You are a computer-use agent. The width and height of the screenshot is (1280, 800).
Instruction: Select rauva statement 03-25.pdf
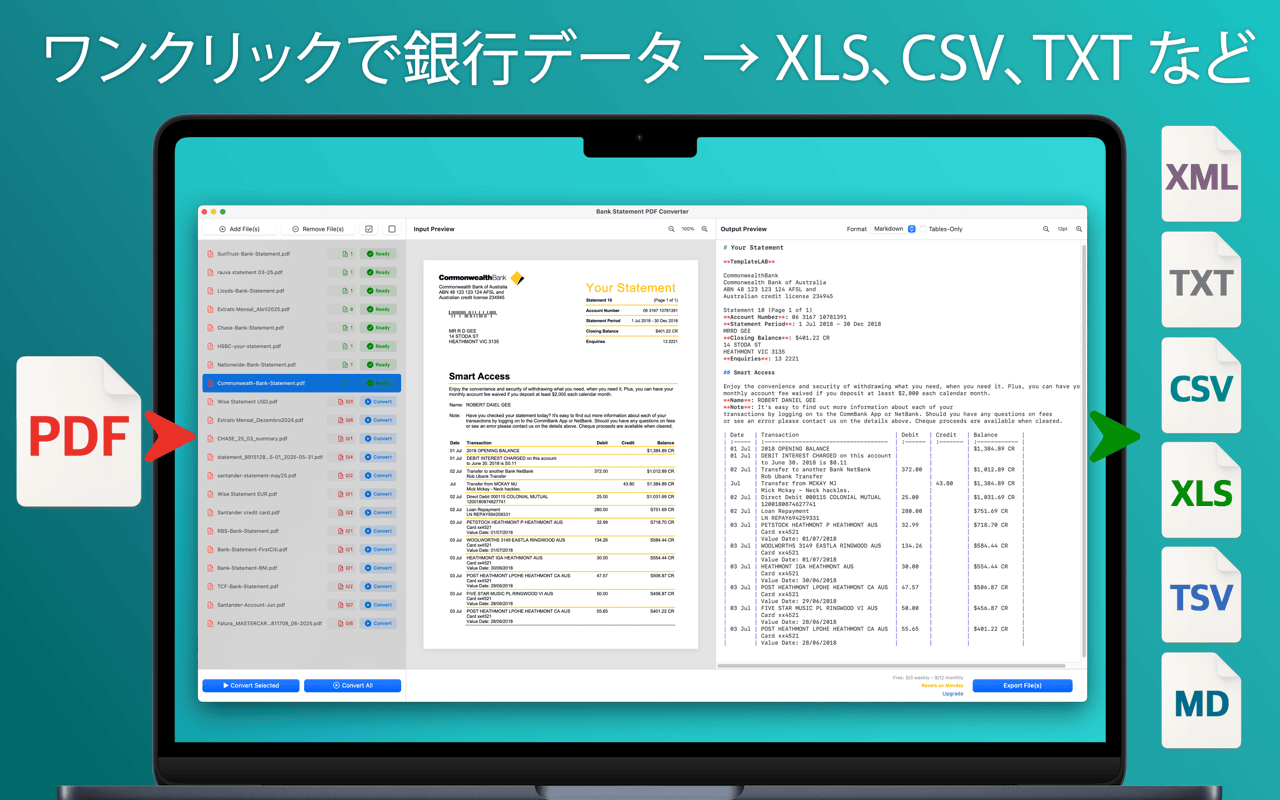coord(302,272)
